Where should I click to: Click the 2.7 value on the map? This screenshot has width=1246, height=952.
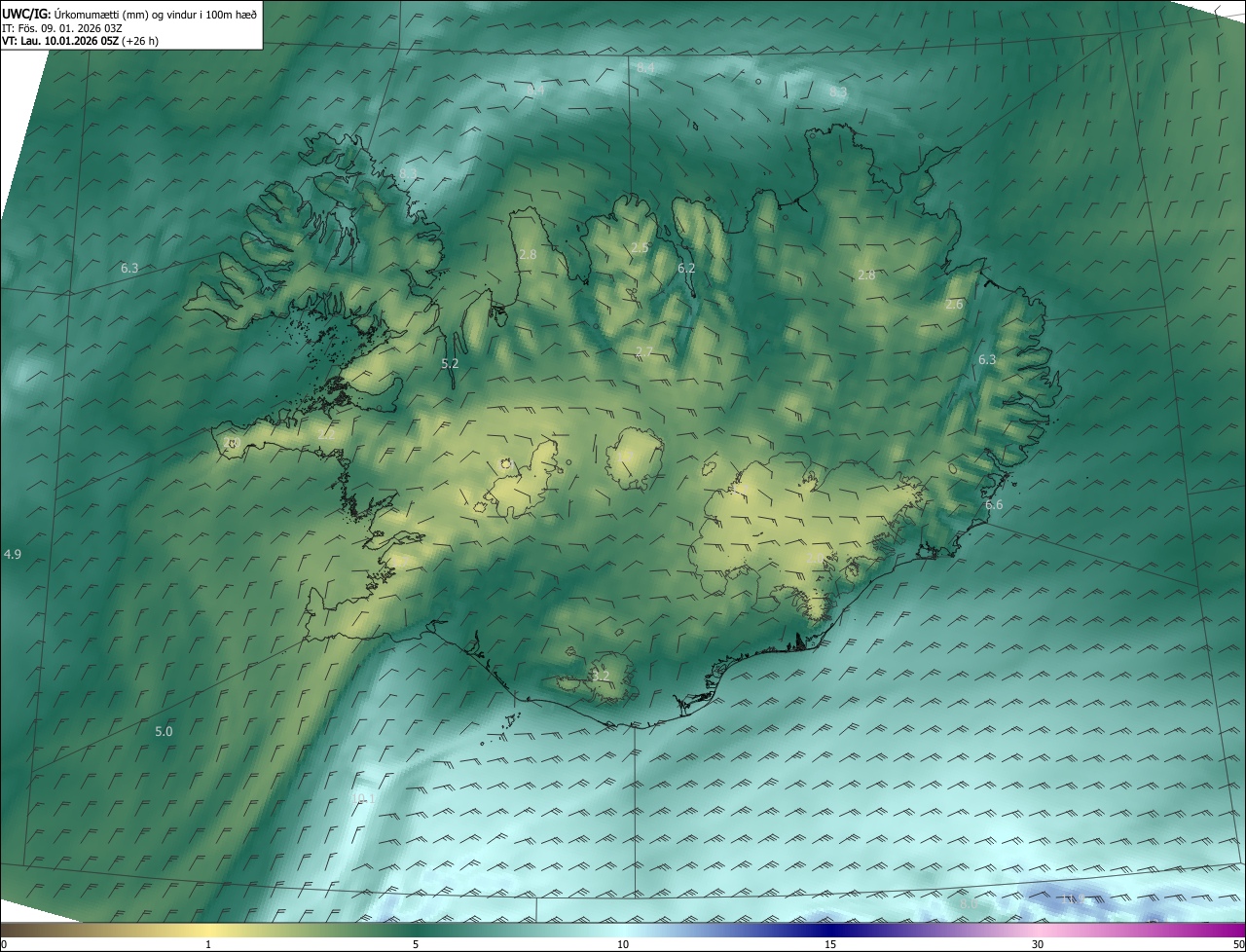(x=643, y=352)
